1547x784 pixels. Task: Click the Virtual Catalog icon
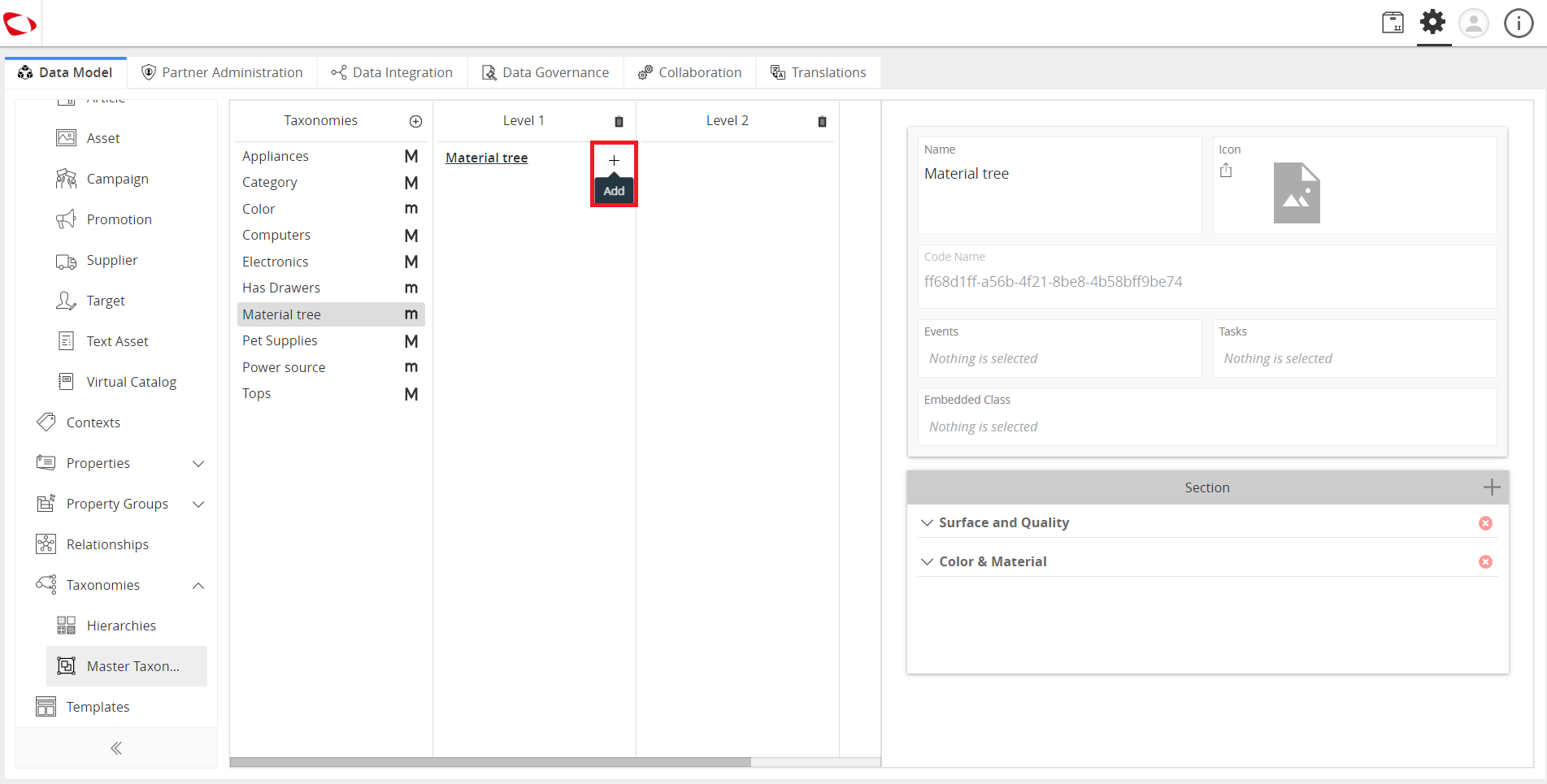click(x=66, y=381)
